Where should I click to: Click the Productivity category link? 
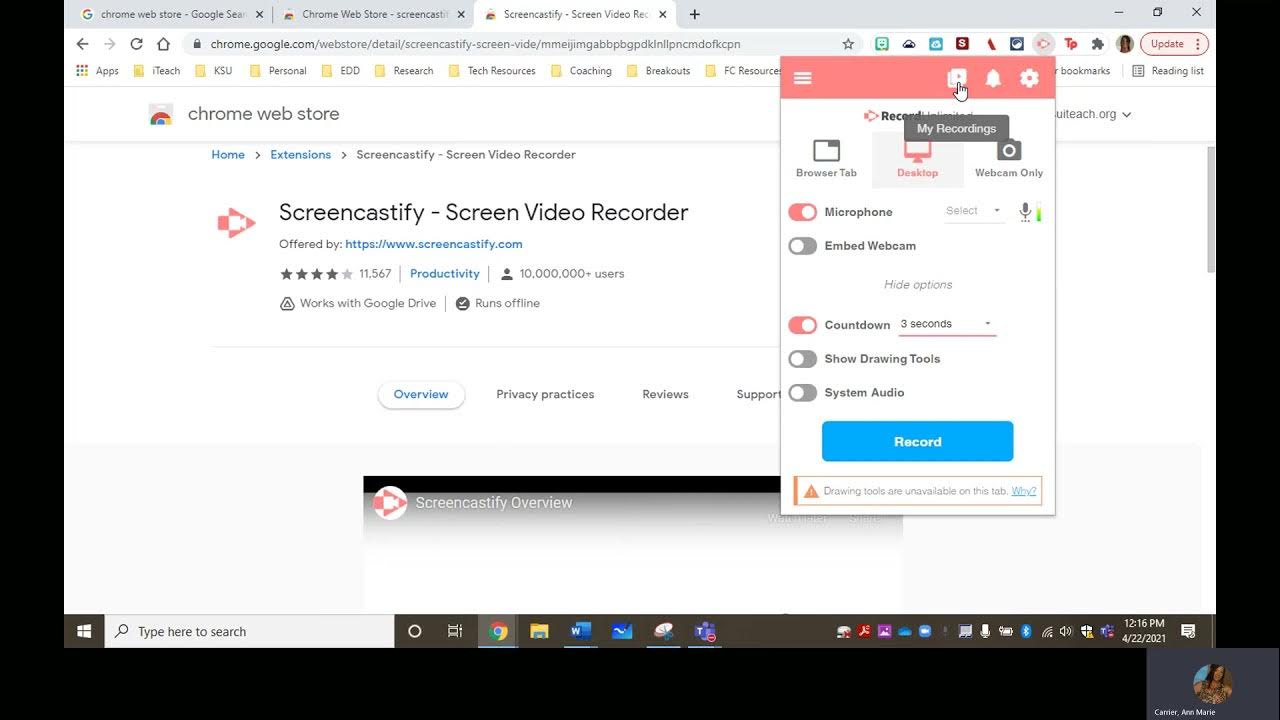[445, 274]
